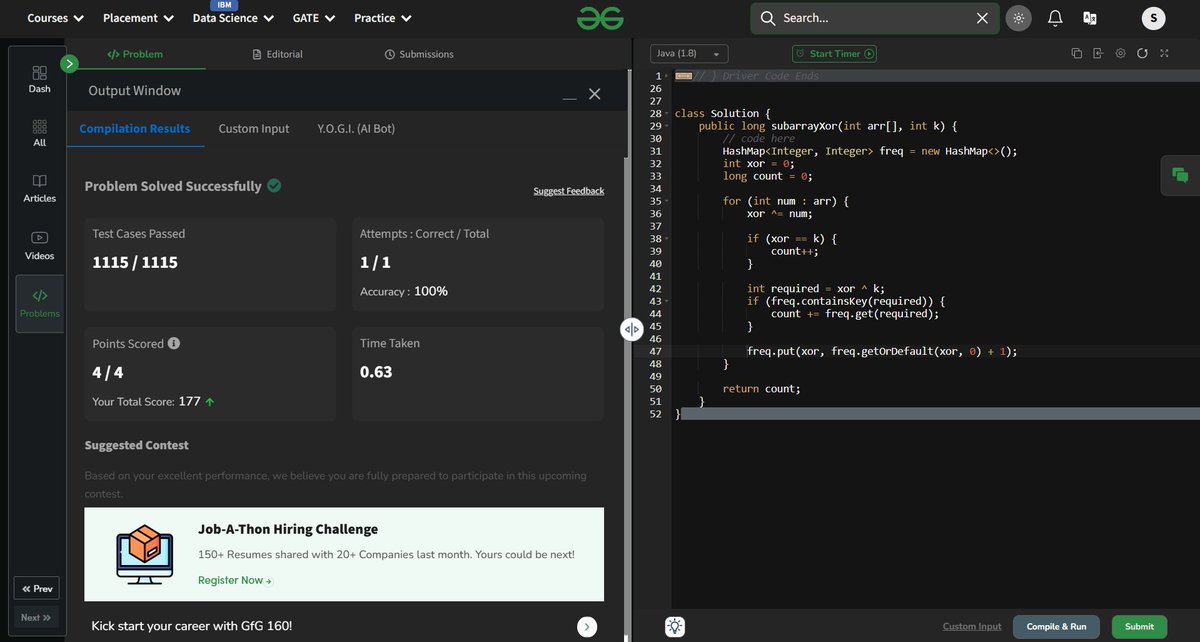Switch to the Problem tab
The height and width of the screenshot is (642, 1200).
pyautogui.click(x=135, y=54)
